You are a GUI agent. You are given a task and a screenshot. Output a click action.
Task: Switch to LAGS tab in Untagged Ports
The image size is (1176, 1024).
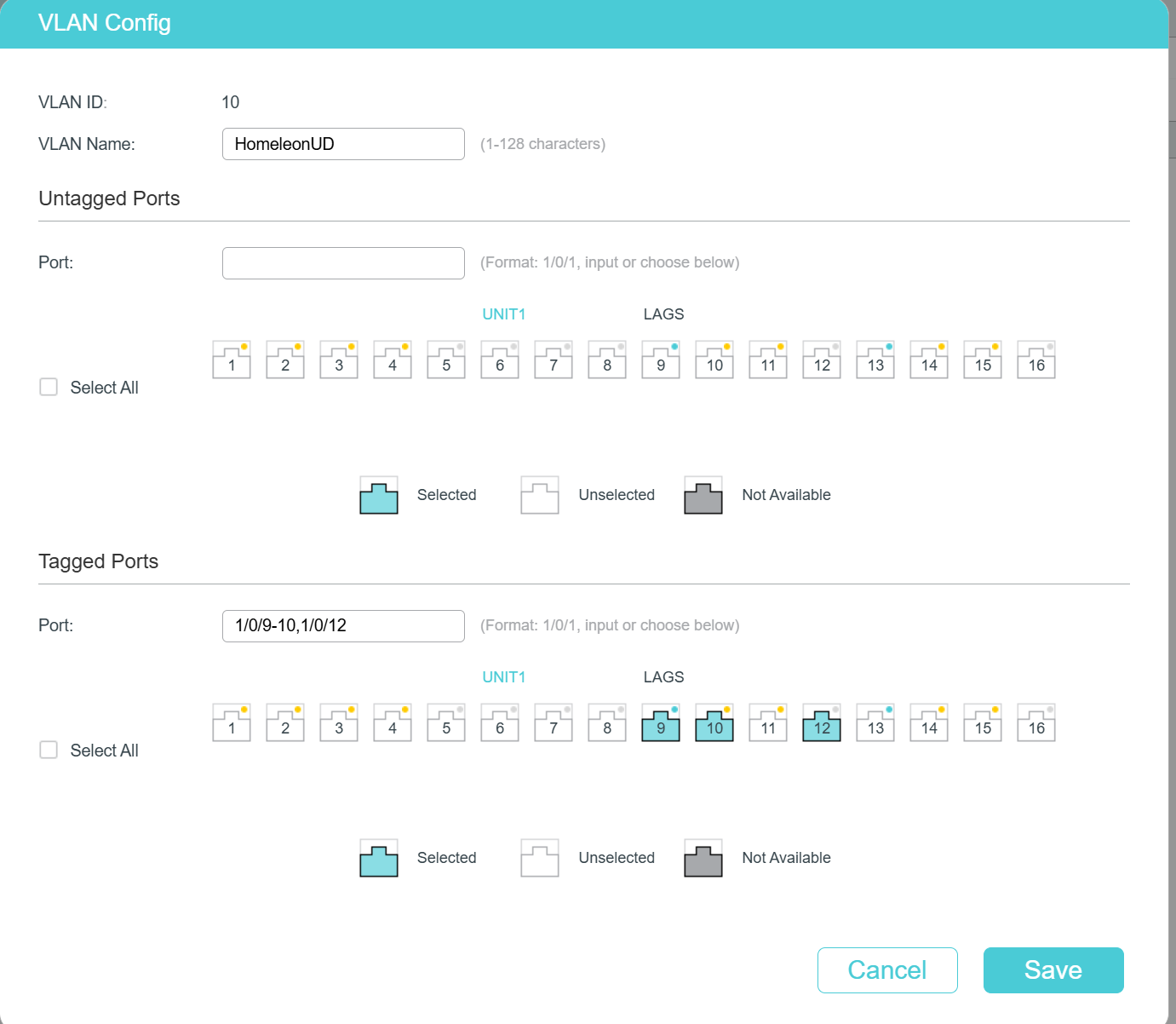tap(663, 314)
